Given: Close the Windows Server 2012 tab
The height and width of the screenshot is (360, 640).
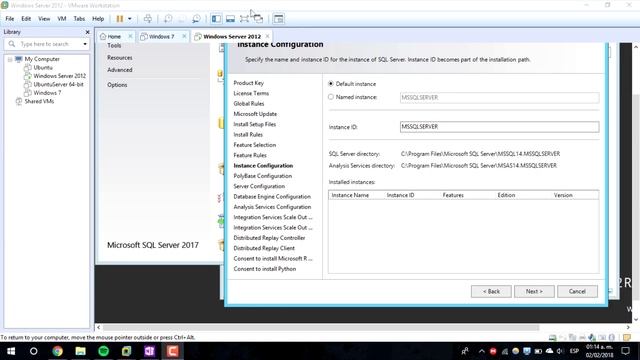Looking at the screenshot, I should (267, 36).
